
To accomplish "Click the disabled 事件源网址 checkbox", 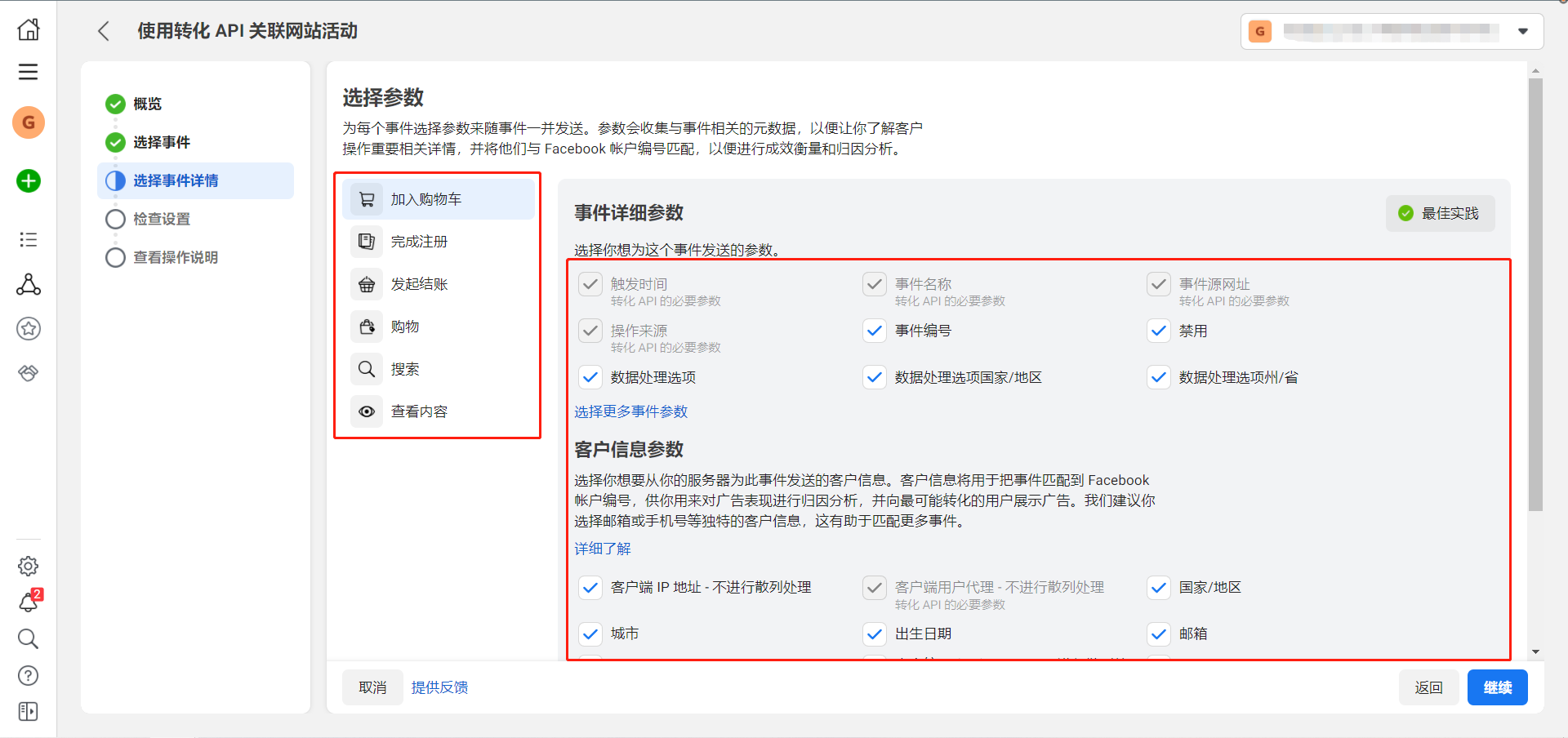I will coord(1159,284).
